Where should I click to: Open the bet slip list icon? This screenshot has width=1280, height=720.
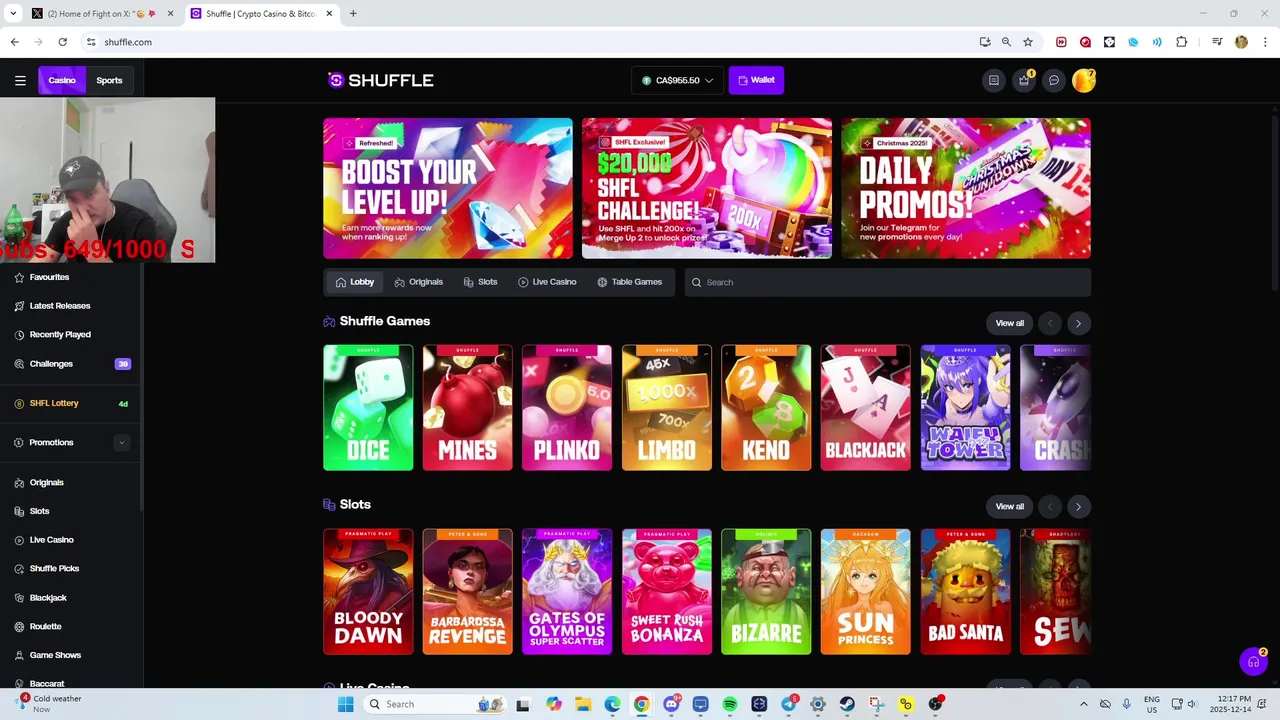click(993, 80)
